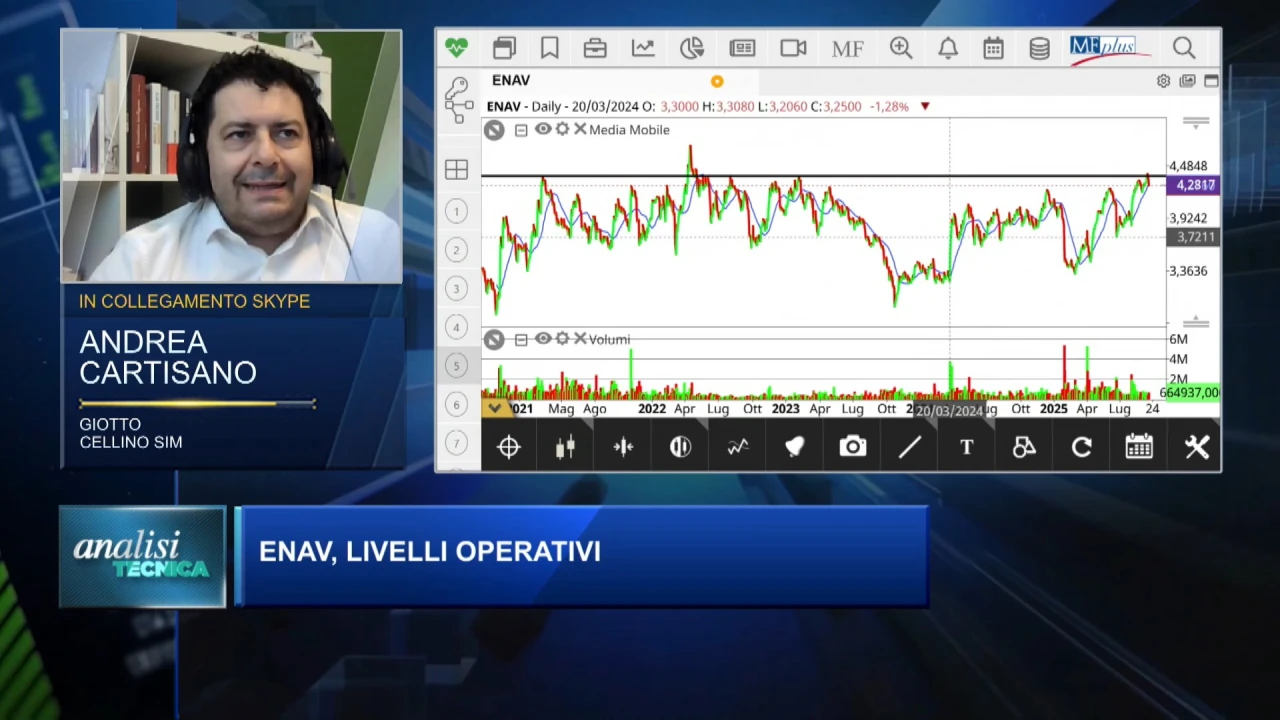Open the indicators wave tool menu

tap(738, 447)
